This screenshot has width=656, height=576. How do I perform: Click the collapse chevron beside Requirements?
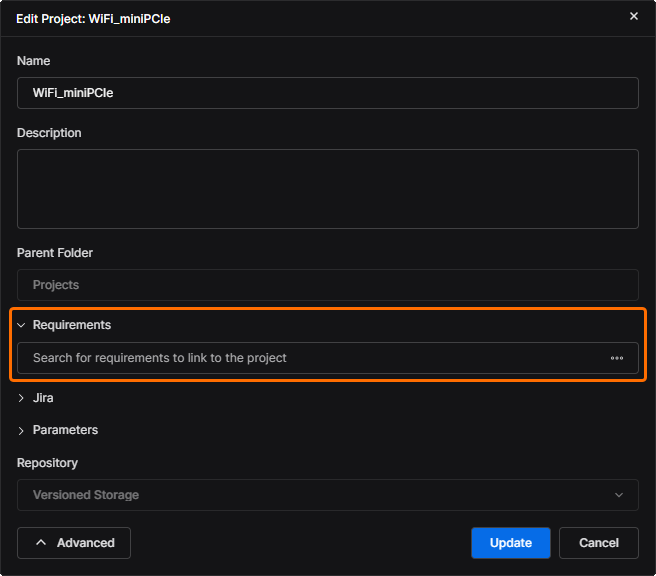21,325
